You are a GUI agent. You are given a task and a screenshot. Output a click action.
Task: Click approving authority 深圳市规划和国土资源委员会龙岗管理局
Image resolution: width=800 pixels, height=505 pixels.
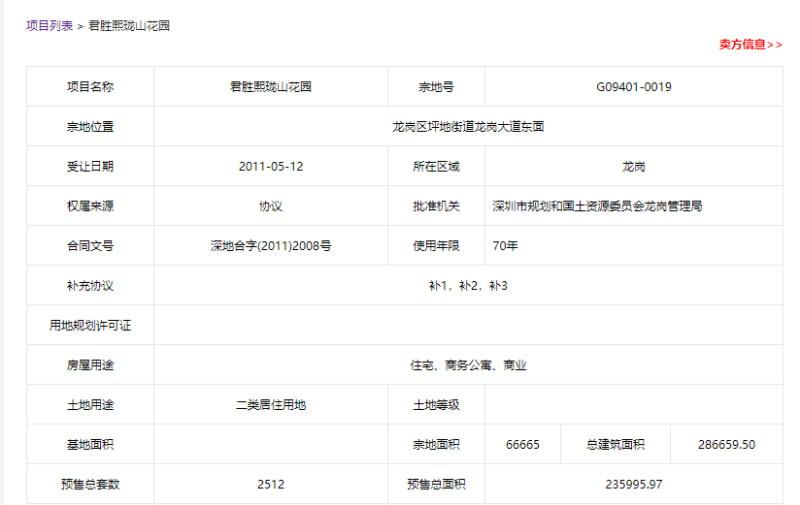coord(597,206)
